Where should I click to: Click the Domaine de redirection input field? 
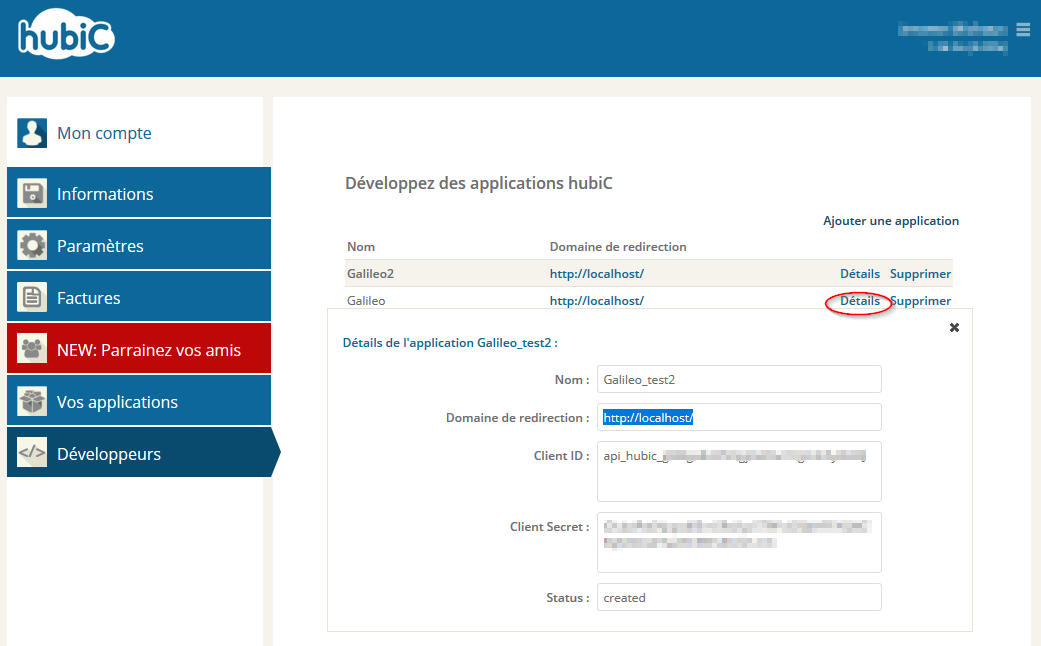point(739,417)
